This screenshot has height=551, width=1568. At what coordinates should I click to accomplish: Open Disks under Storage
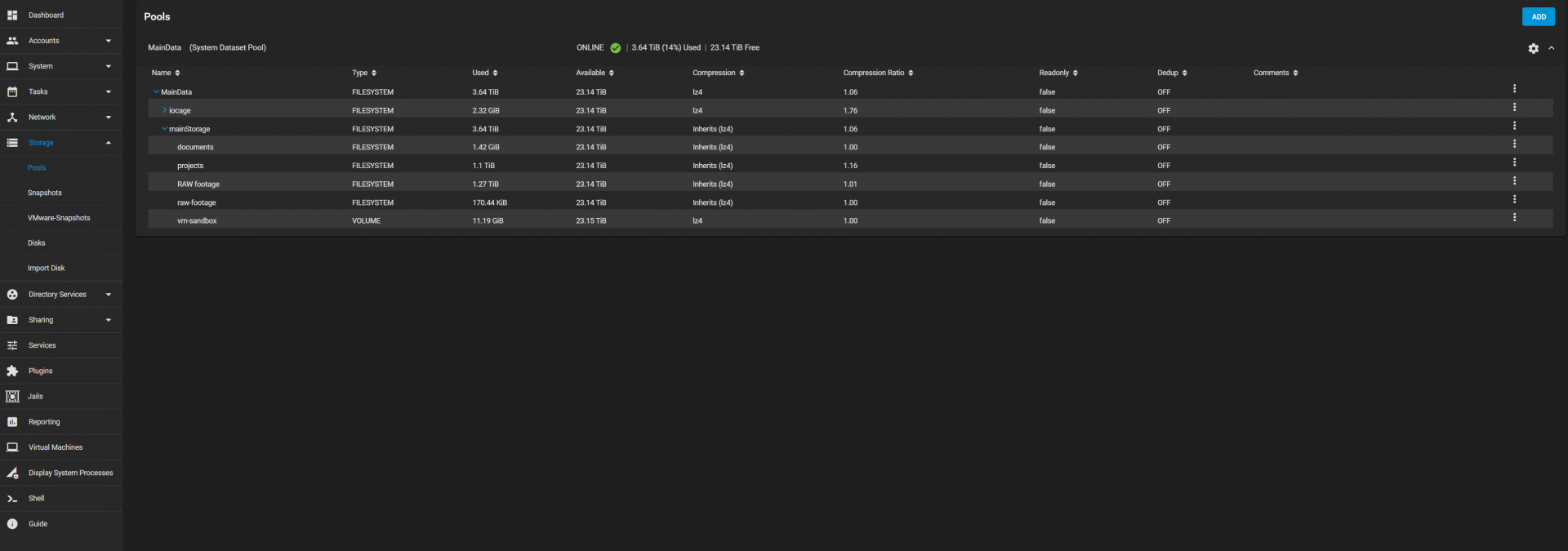[x=37, y=242]
